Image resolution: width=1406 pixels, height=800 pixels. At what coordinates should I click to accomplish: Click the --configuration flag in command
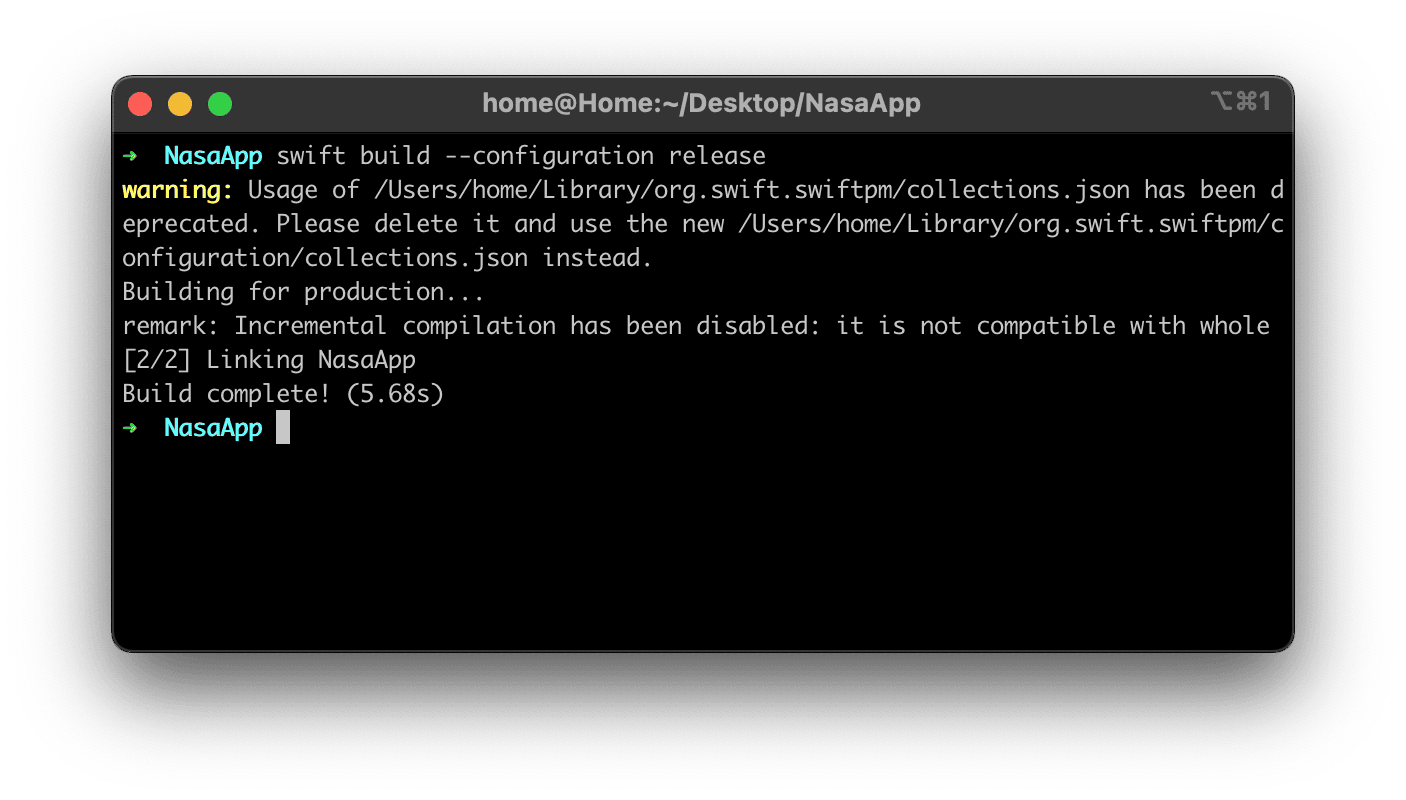tap(549, 157)
